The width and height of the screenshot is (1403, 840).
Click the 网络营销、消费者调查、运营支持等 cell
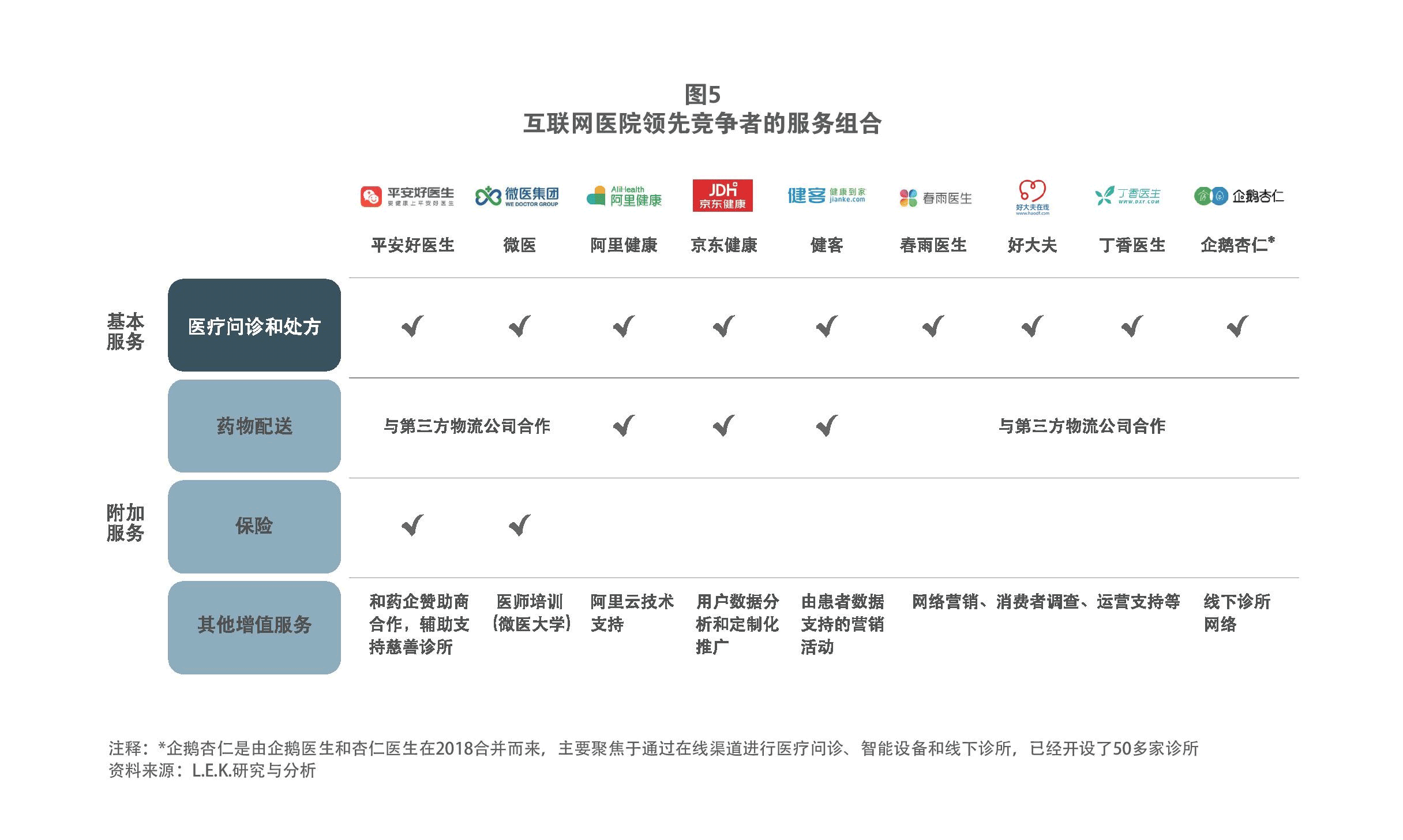tap(1046, 602)
